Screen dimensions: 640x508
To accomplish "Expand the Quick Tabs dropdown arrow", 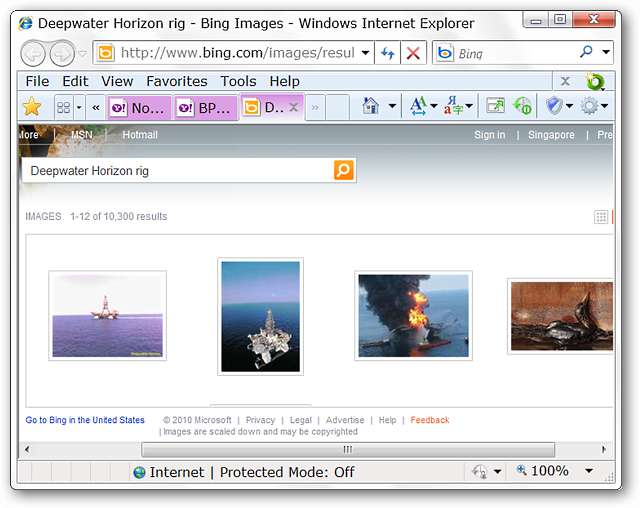I will [79, 107].
